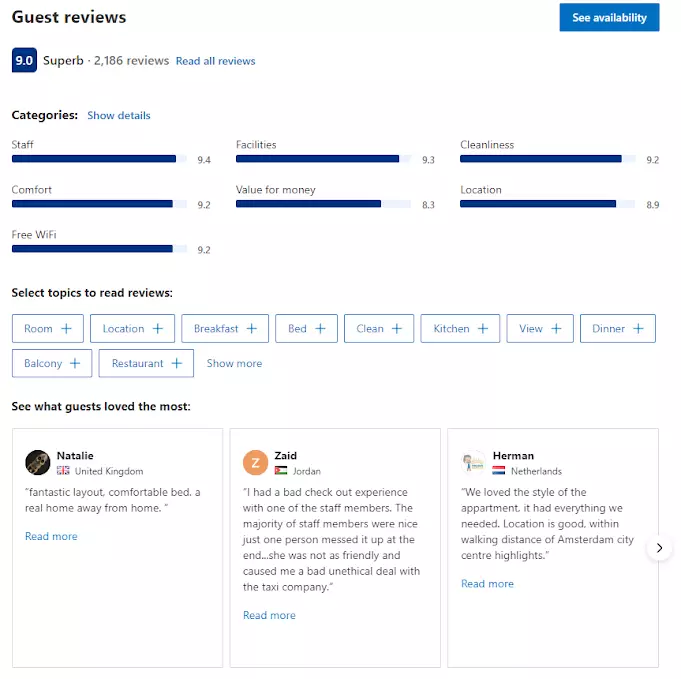Viewport: 681px width, 679px height.
Task: Select the Restaurant topic chip
Action: click(146, 363)
